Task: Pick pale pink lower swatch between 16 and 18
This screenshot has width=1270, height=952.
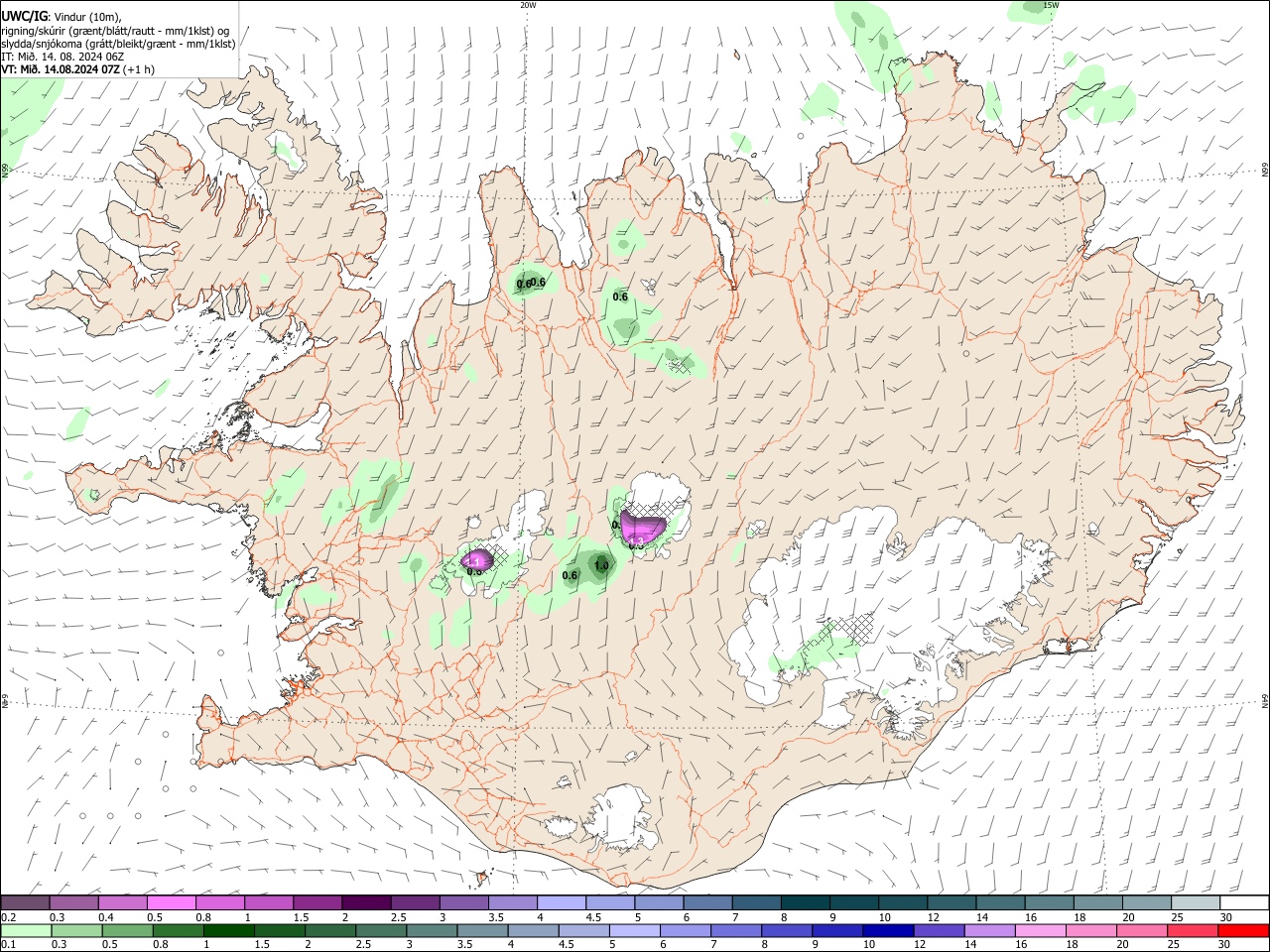Action: click(1040, 930)
